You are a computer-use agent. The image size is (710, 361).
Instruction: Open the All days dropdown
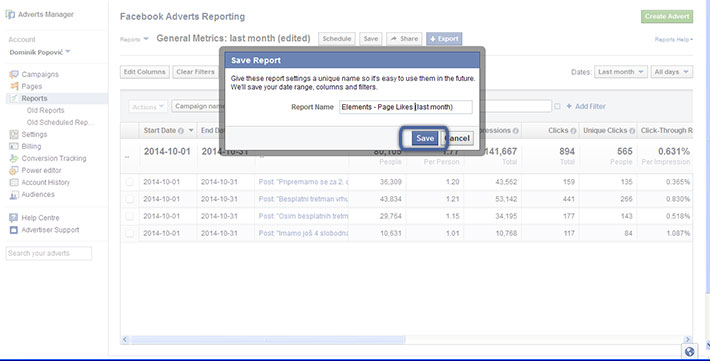click(x=672, y=72)
